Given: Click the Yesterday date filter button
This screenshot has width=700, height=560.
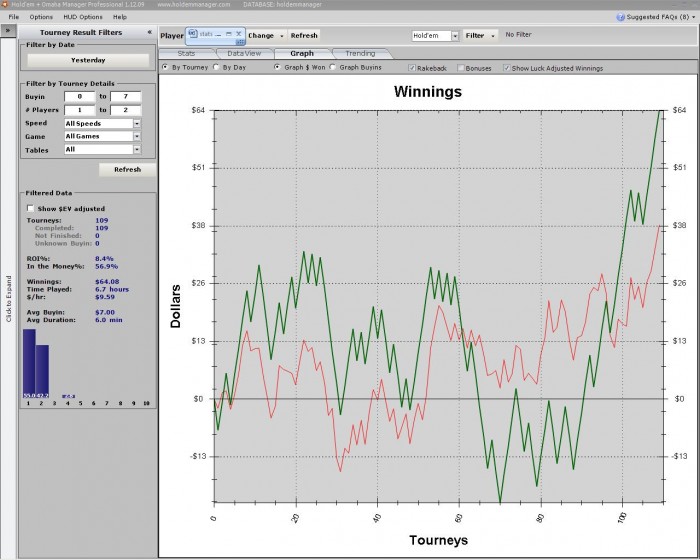Looking at the screenshot, I should click(x=88, y=60).
